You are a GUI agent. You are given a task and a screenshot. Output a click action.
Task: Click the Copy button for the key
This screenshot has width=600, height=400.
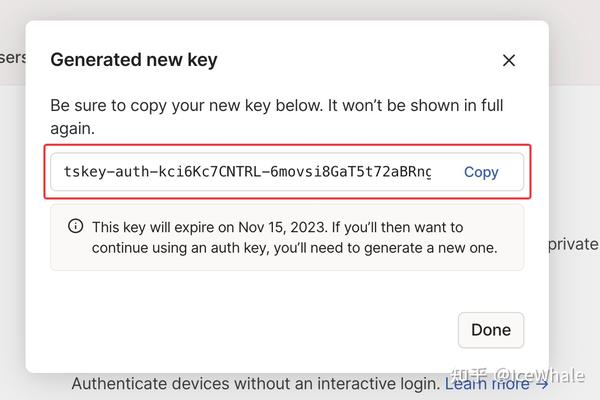(481, 172)
